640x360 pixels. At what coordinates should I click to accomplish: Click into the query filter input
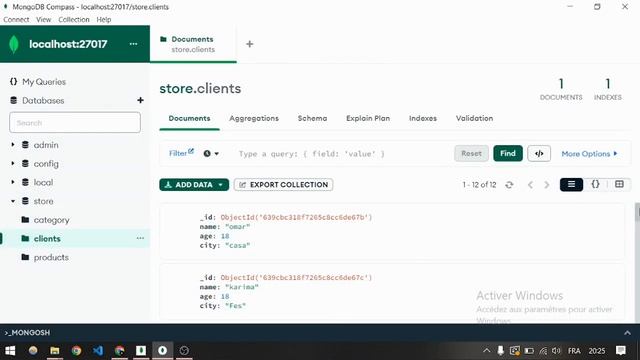[343, 154]
